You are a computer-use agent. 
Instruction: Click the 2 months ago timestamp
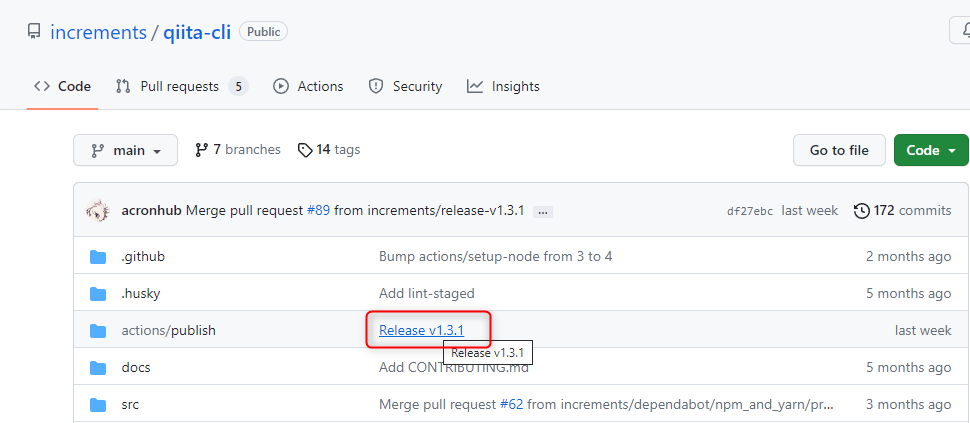[x=909, y=257]
